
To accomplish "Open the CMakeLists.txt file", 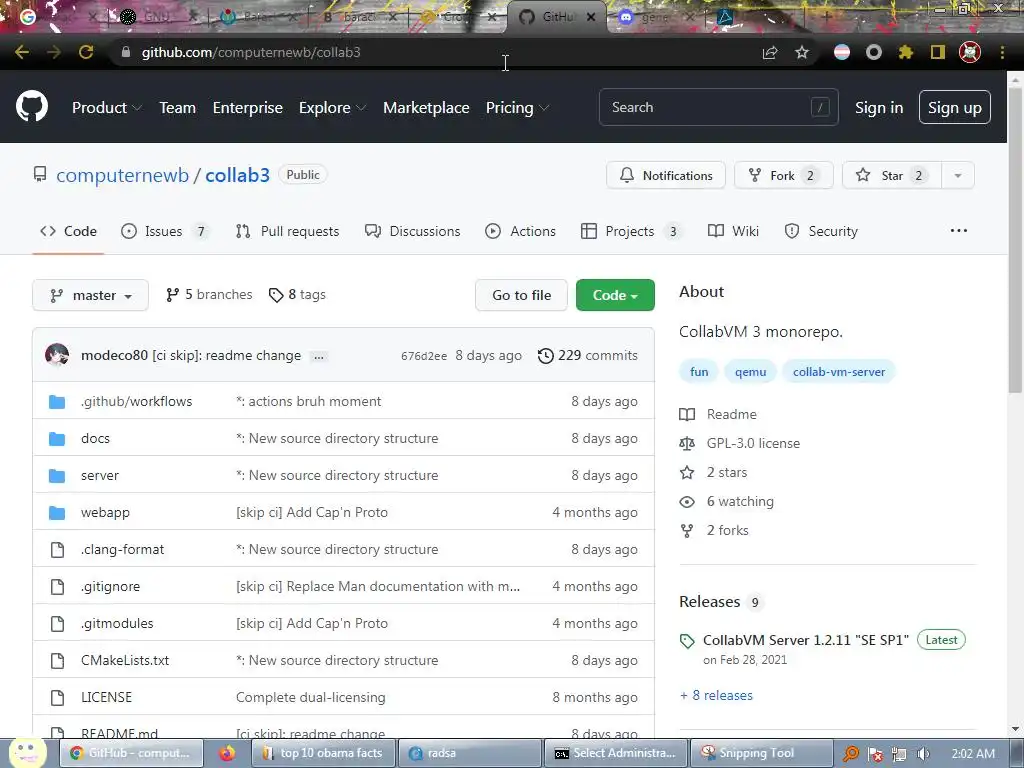I will [125, 660].
